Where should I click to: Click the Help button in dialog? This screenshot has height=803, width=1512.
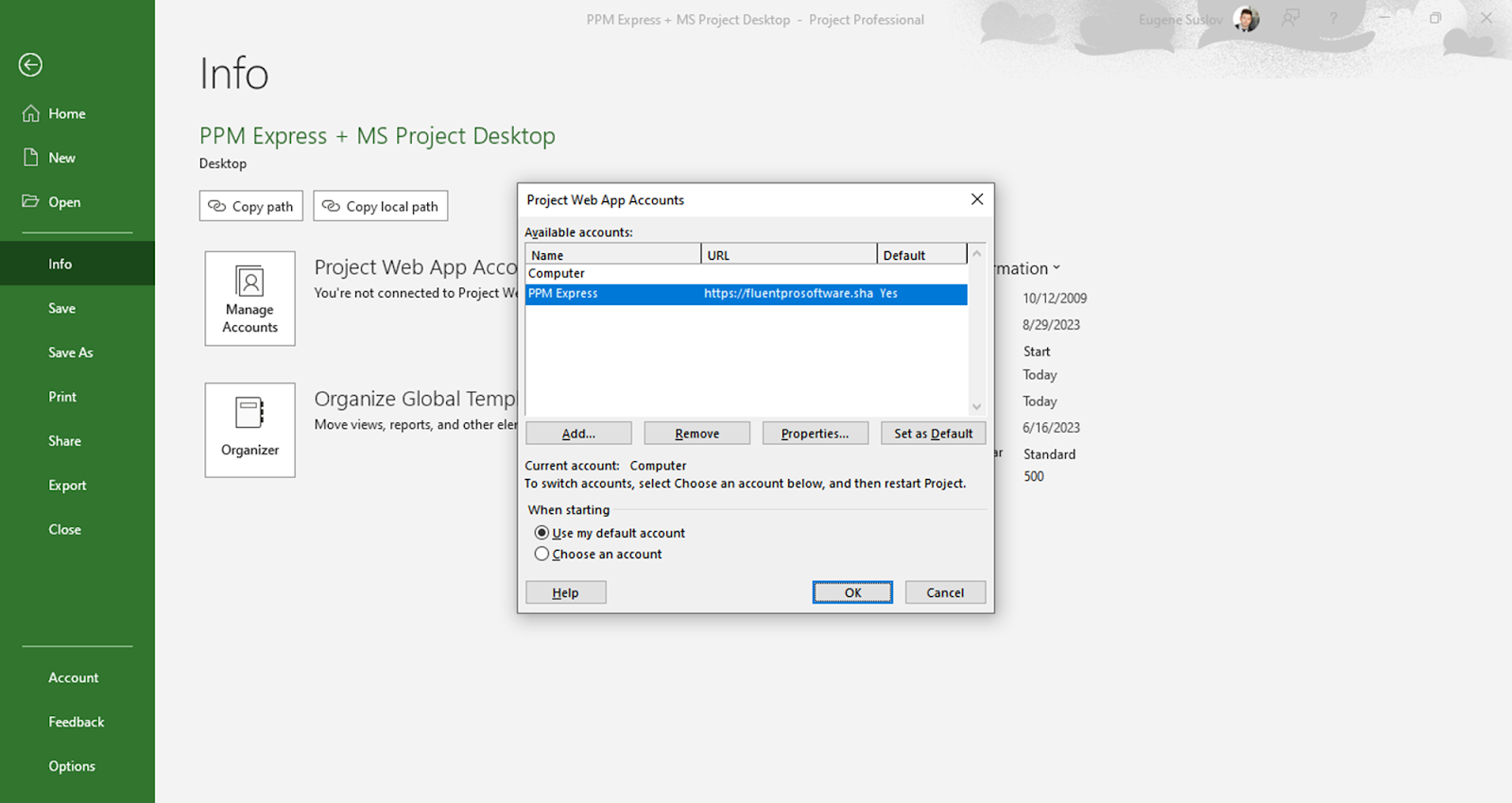(x=565, y=592)
